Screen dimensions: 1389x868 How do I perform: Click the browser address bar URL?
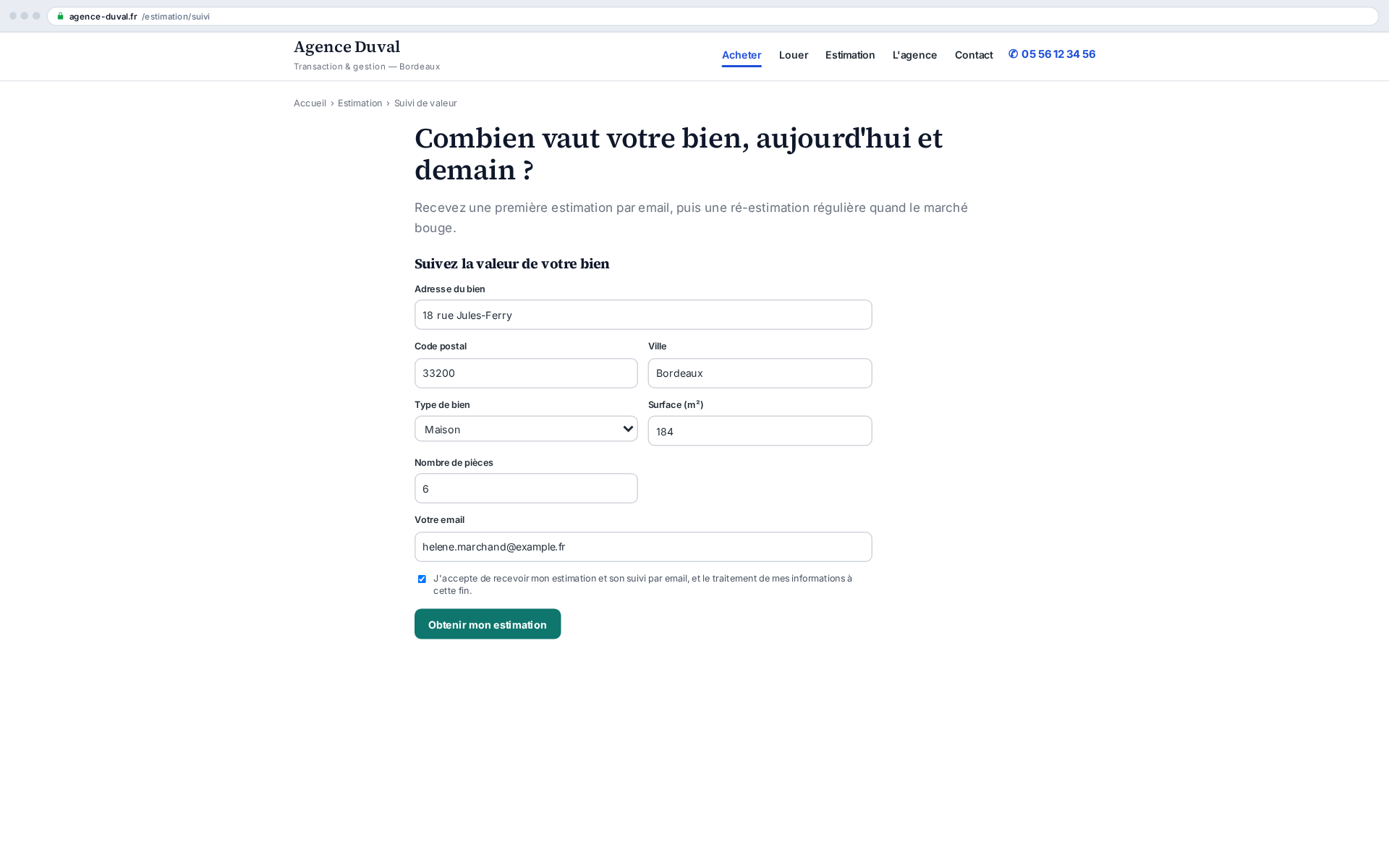[140, 17]
